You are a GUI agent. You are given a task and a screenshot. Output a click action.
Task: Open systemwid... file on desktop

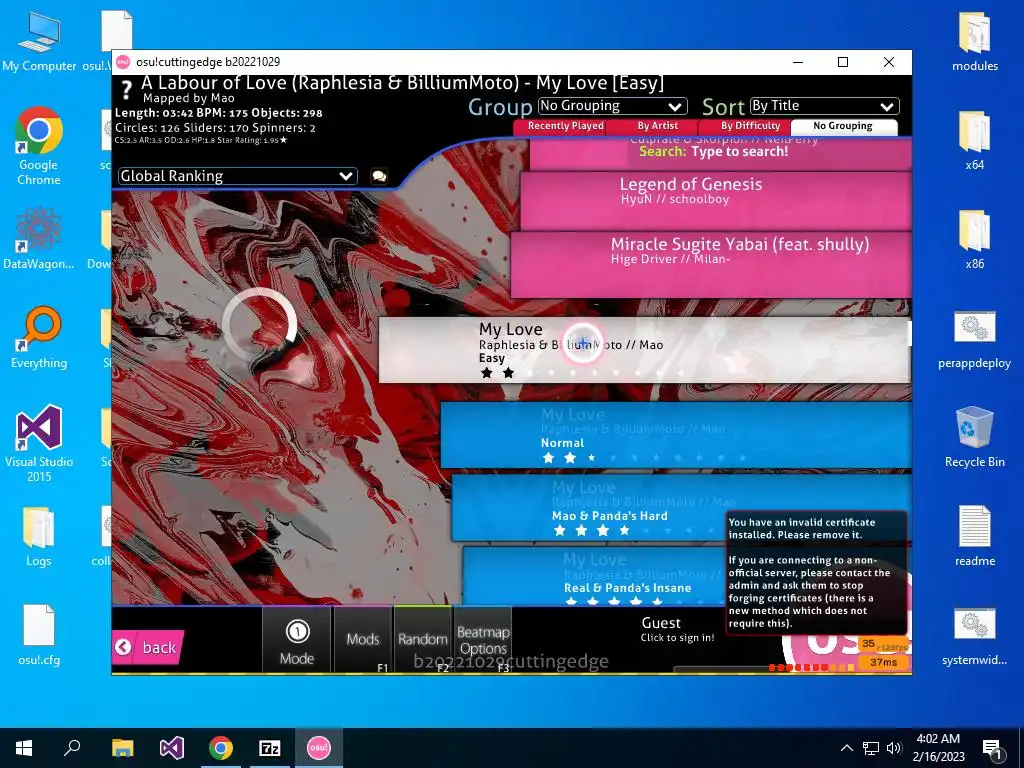(x=974, y=637)
